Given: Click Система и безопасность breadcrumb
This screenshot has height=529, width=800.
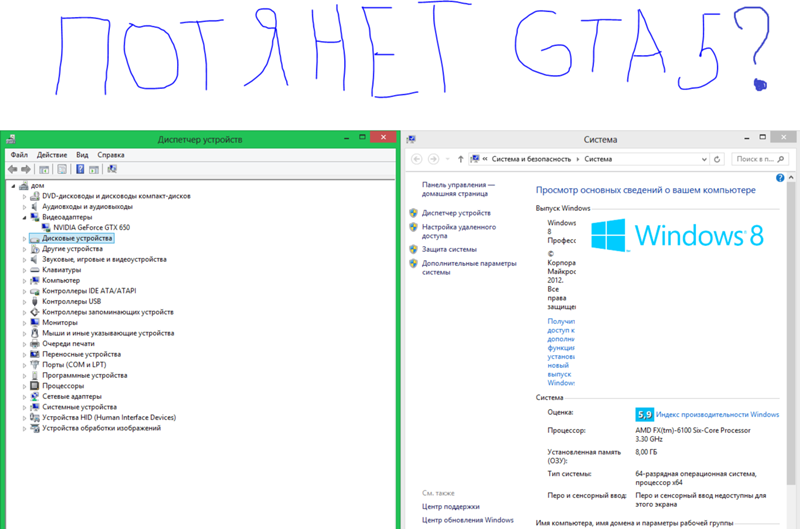Looking at the screenshot, I should click(531, 159).
